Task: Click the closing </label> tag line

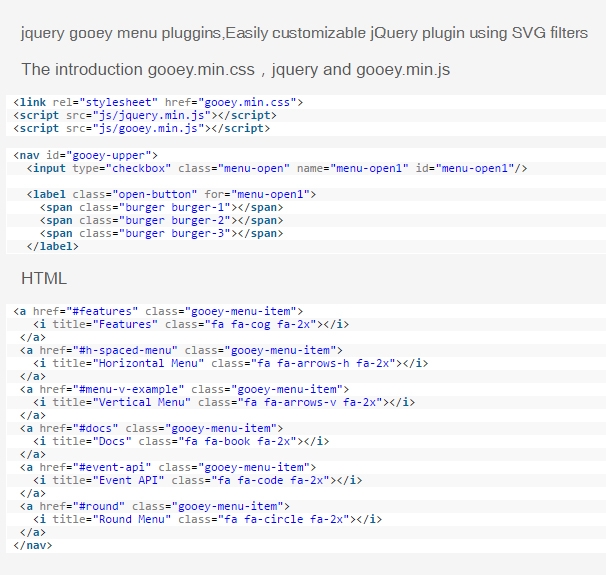Action: [53, 247]
